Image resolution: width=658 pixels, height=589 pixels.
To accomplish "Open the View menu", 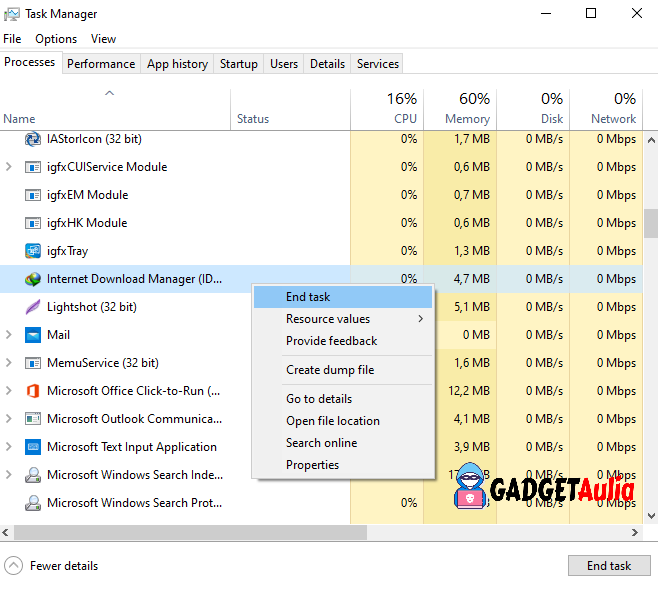I will coord(103,39).
